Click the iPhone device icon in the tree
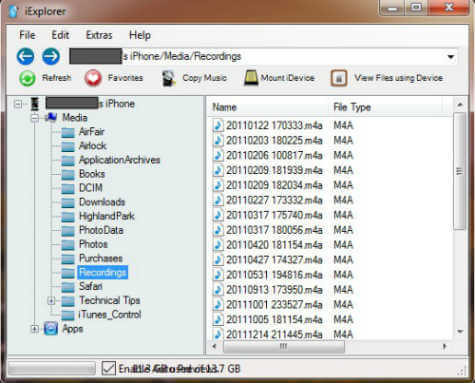The image size is (475, 383). coord(35,104)
